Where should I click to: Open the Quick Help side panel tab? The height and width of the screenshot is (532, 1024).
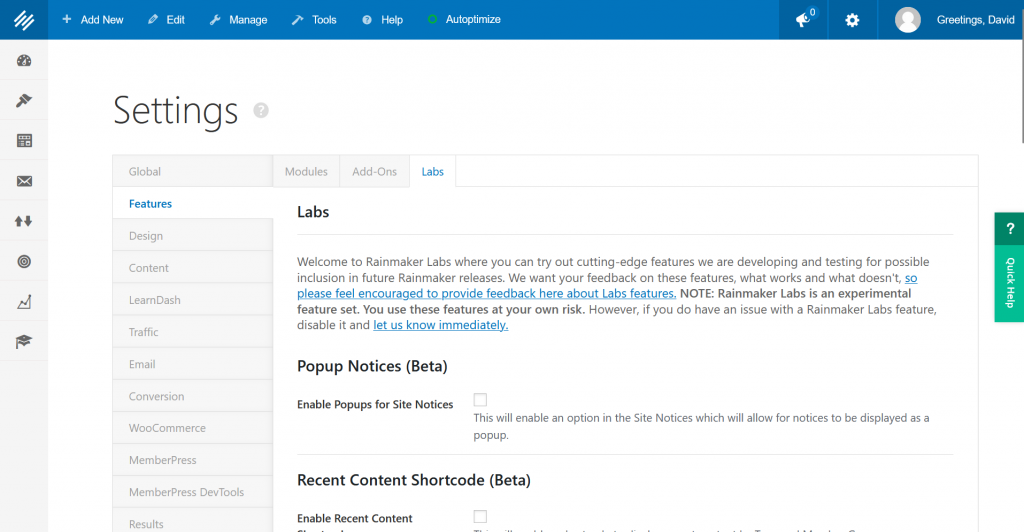pyautogui.click(x=1010, y=283)
